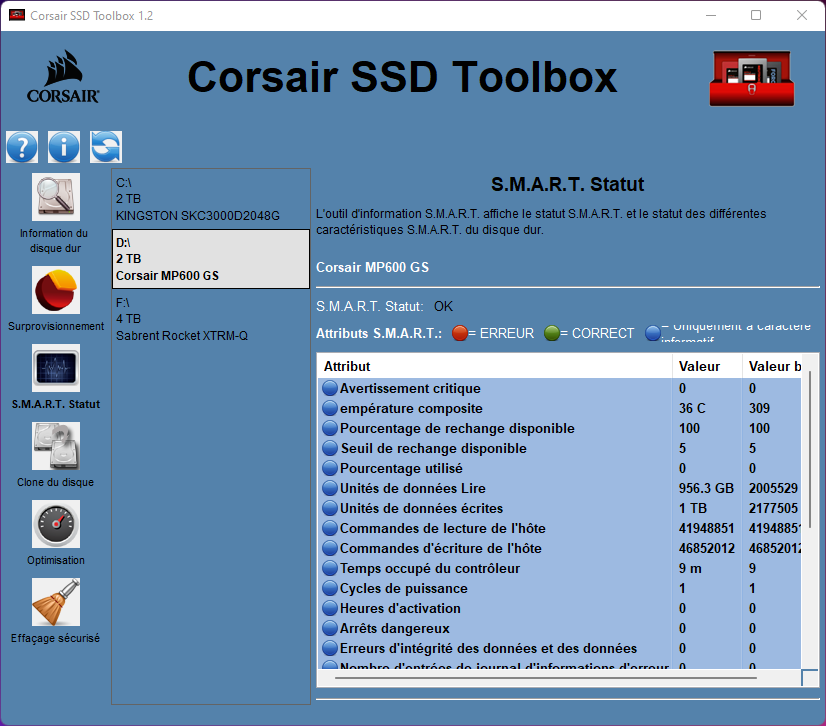Open the Info icon

64,147
